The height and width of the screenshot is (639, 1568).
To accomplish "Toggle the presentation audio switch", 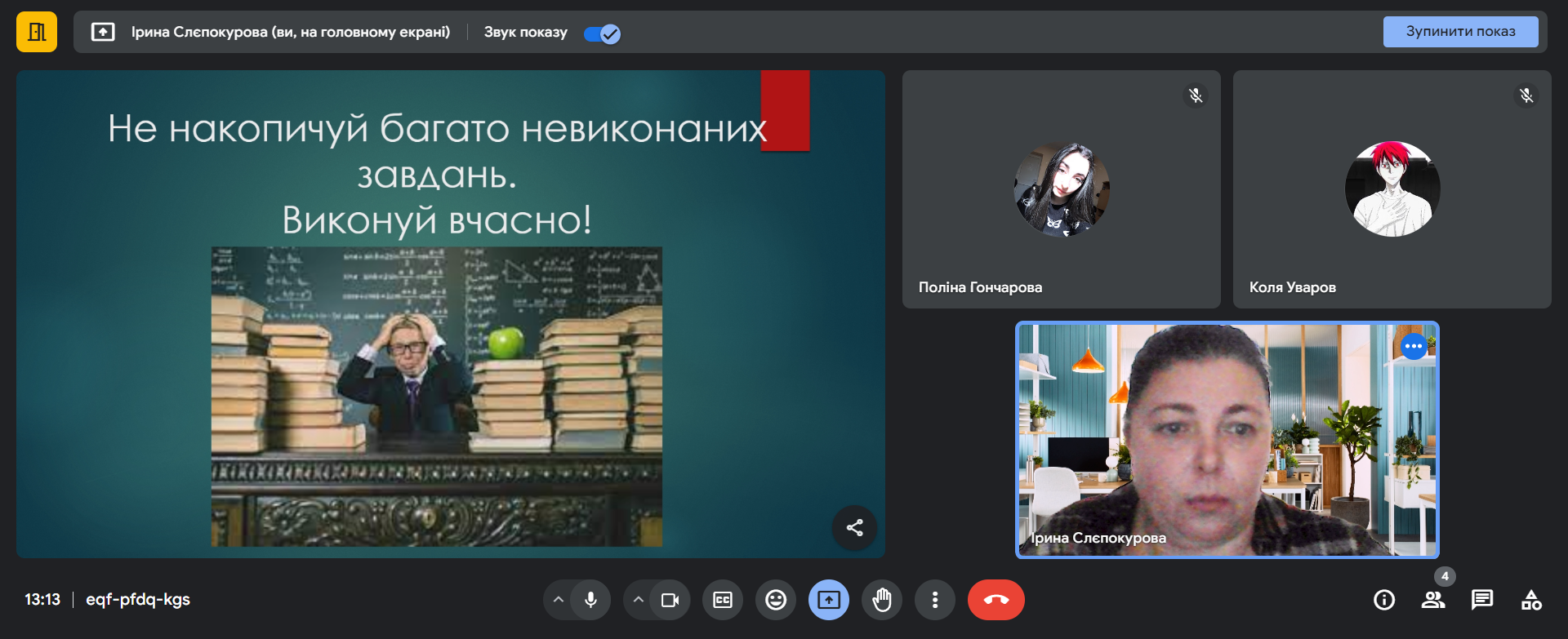I will [602, 33].
